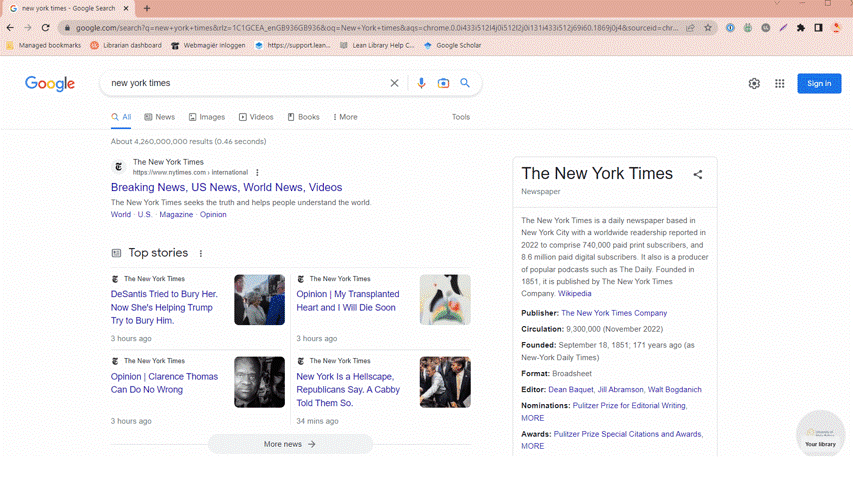
Task: Open the More search filters dropdown
Action: (345, 117)
